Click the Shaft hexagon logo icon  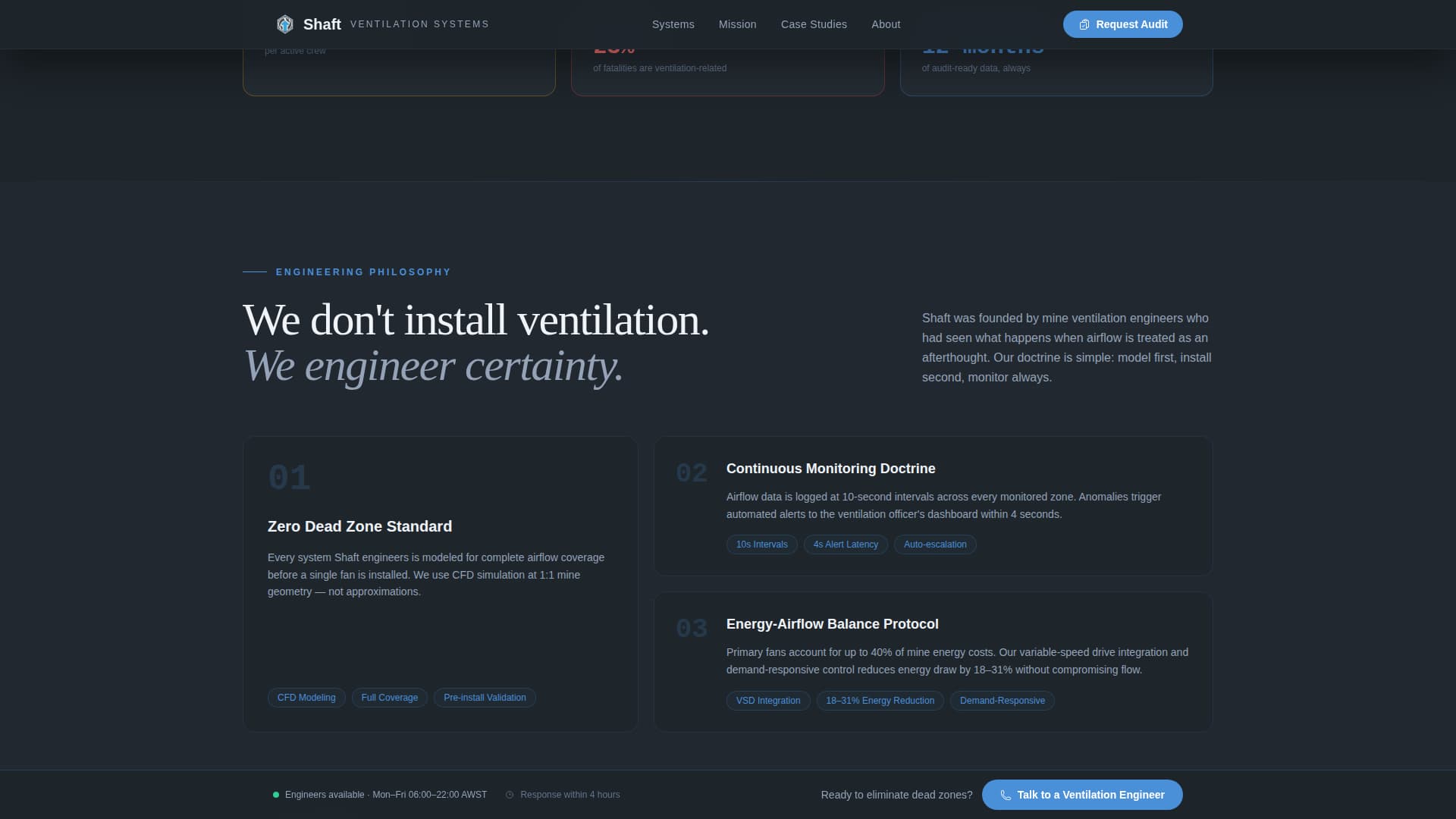click(284, 24)
